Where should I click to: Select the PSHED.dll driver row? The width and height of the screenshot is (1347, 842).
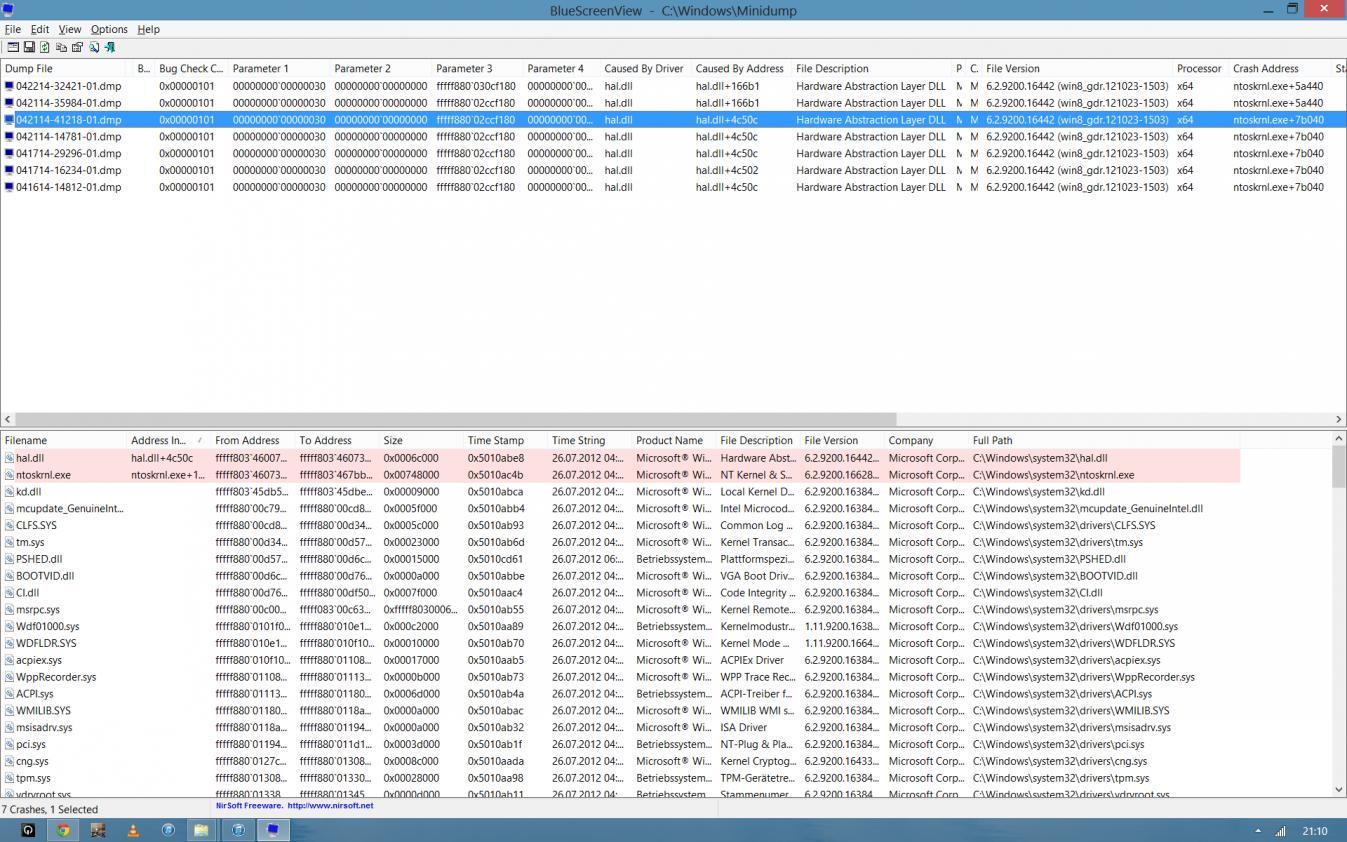click(620, 560)
